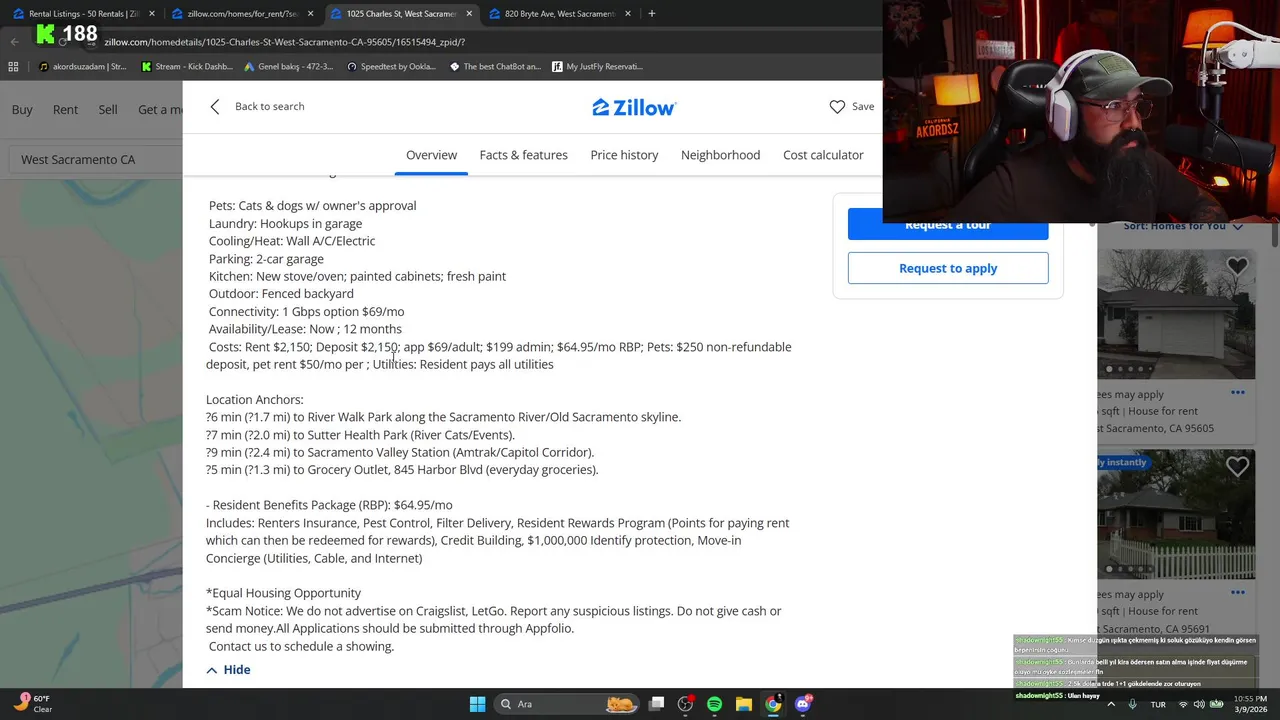The image size is (1280, 720).
Task: Open the Chrome apps grid in bookmarks bar
Action: [13, 67]
